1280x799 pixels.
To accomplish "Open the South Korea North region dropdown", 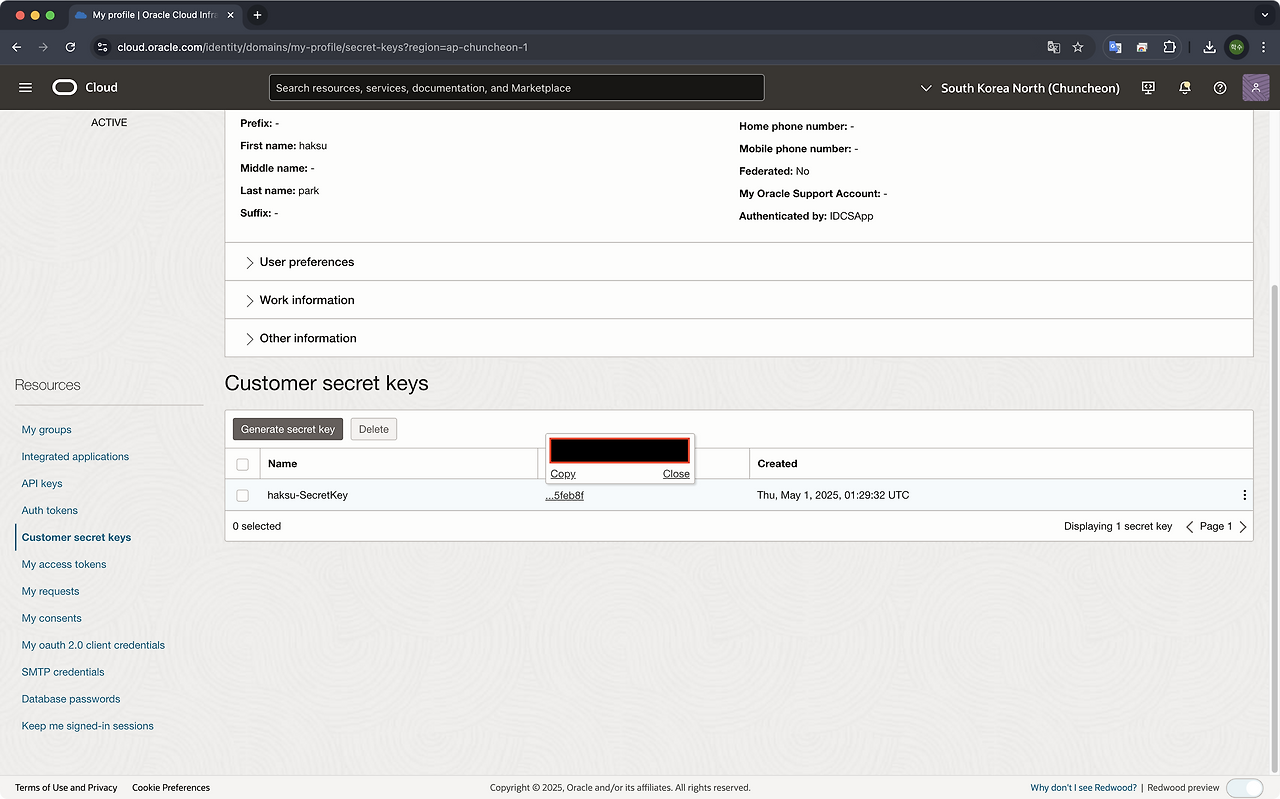I will pos(1019,88).
